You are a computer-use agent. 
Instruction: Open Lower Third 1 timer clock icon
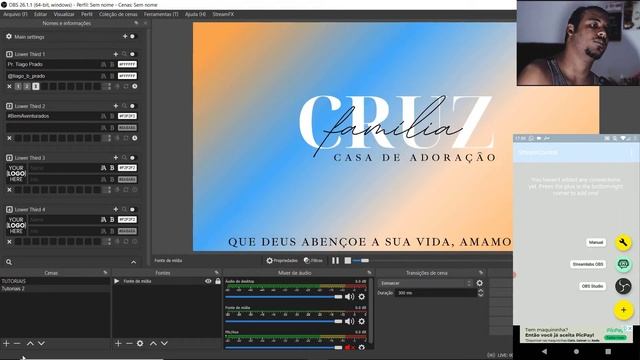click(135, 87)
